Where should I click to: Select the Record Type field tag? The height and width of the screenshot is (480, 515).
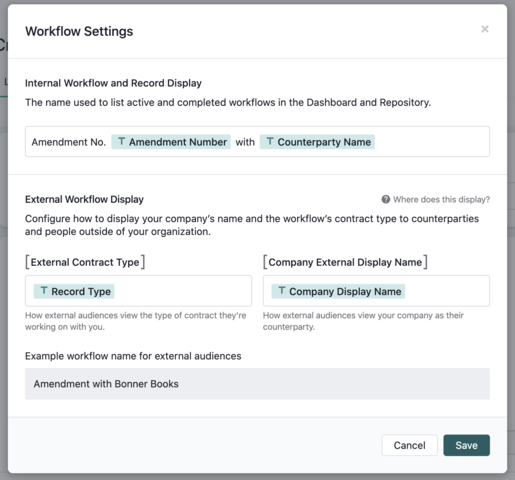(74, 291)
